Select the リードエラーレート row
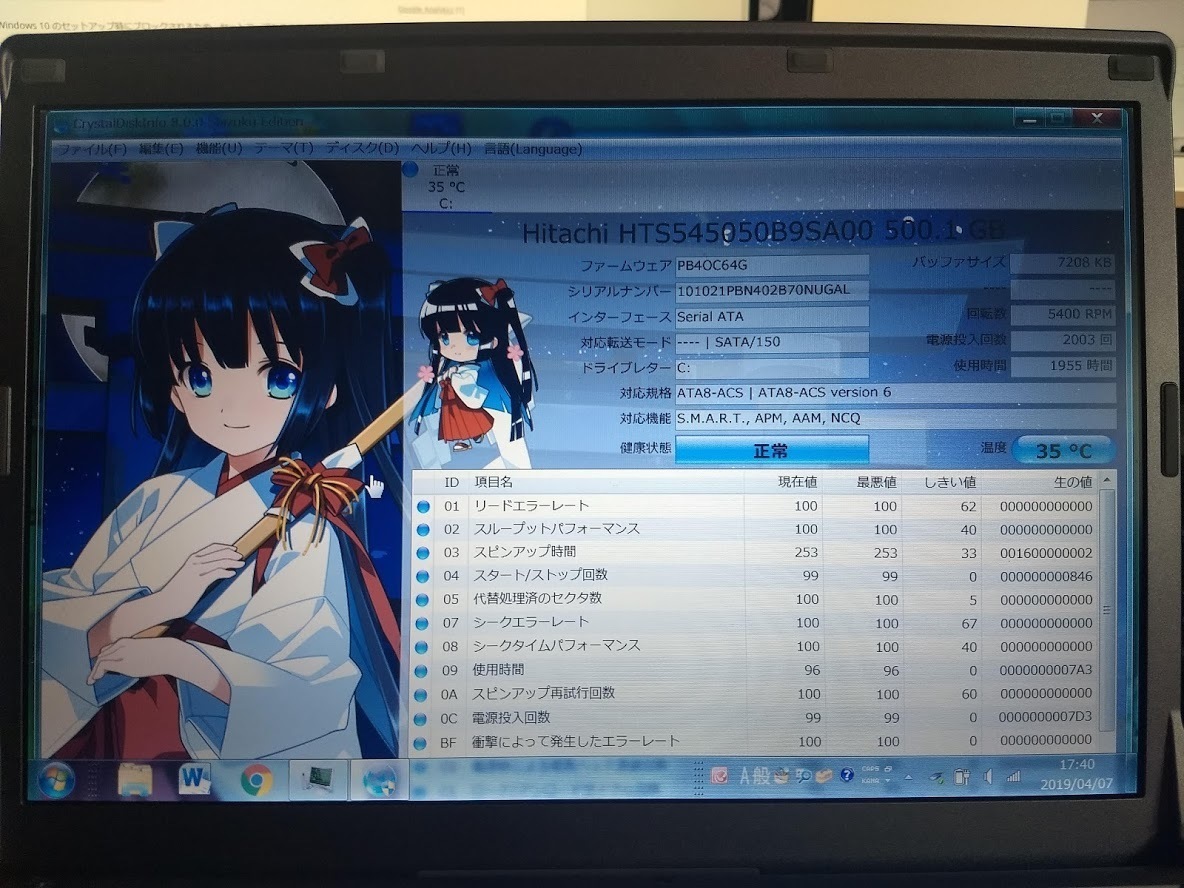 [755, 506]
